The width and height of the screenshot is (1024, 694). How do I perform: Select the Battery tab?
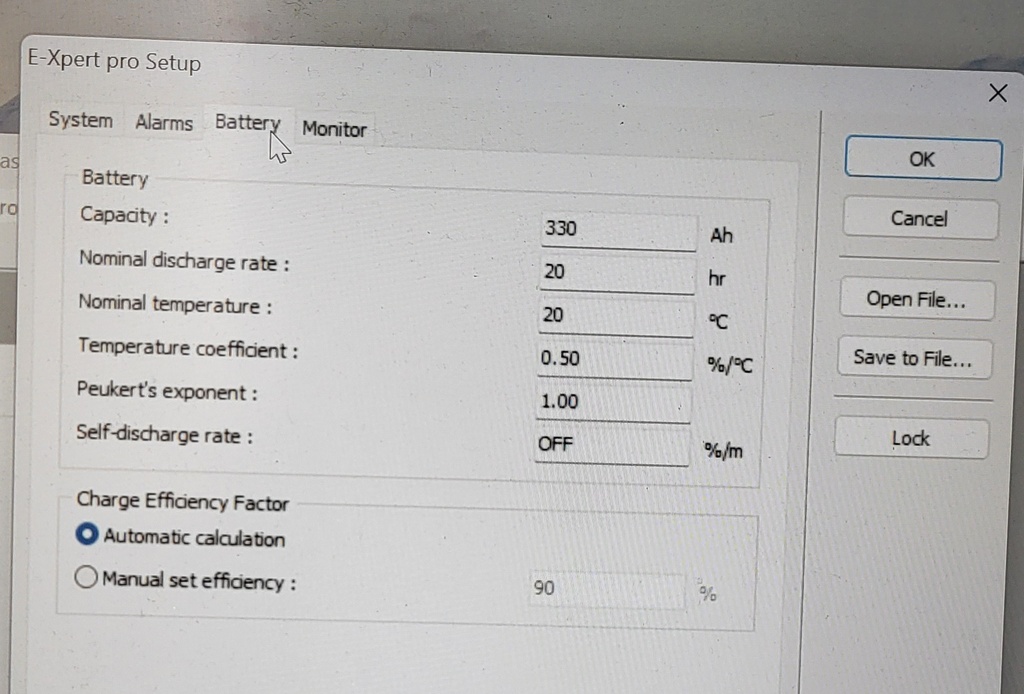click(x=245, y=122)
